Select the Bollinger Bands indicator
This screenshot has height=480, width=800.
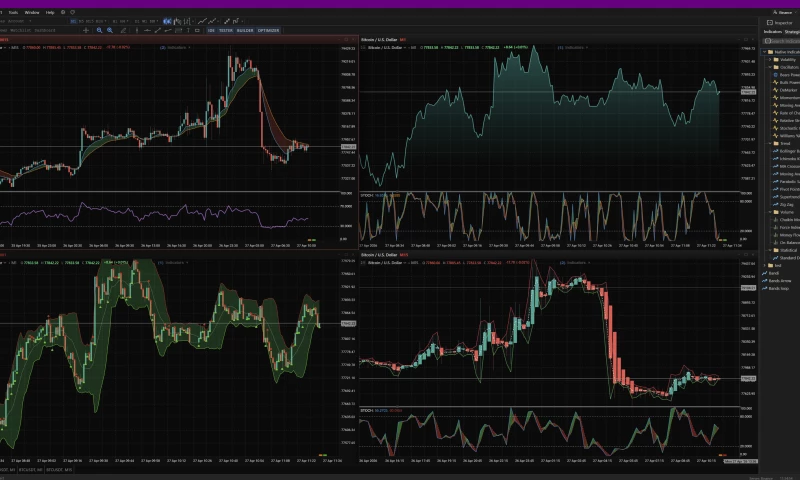[x=786, y=151]
